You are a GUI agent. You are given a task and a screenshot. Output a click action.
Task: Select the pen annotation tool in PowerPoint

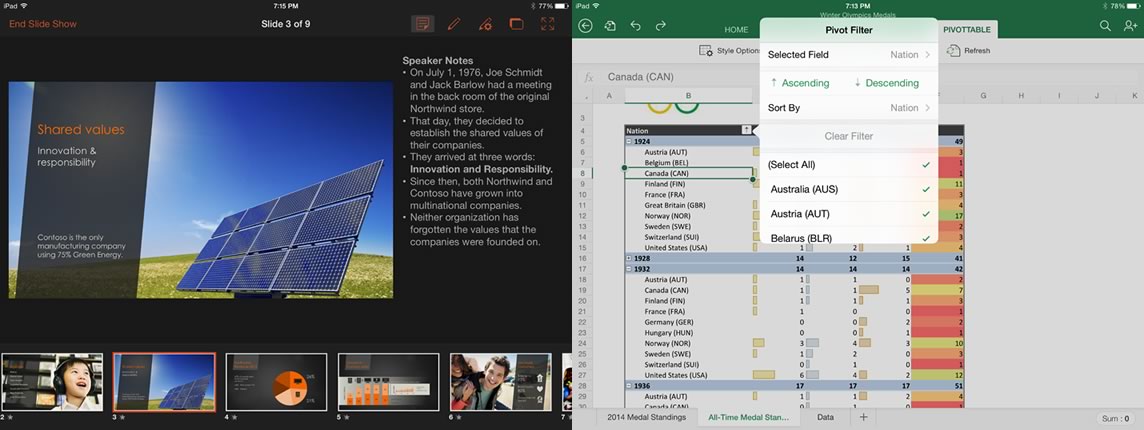click(x=454, y=24)
